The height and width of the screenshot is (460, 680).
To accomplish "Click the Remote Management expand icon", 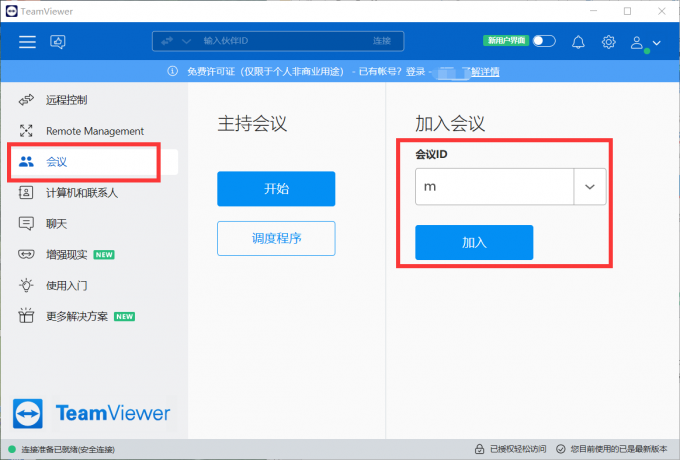I will [26, 131].
